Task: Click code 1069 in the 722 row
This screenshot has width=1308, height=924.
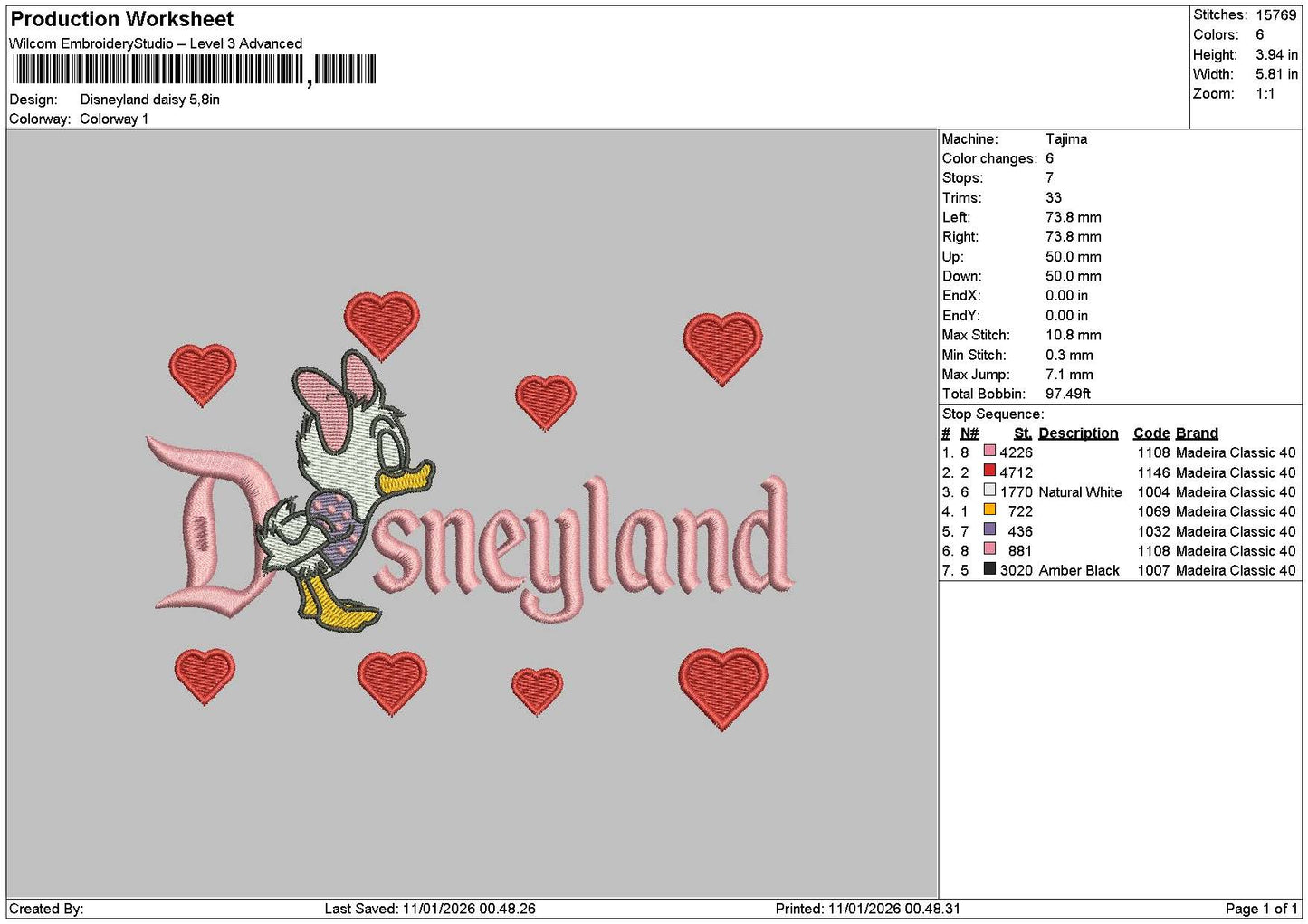Action: [x=1154, y=511]
